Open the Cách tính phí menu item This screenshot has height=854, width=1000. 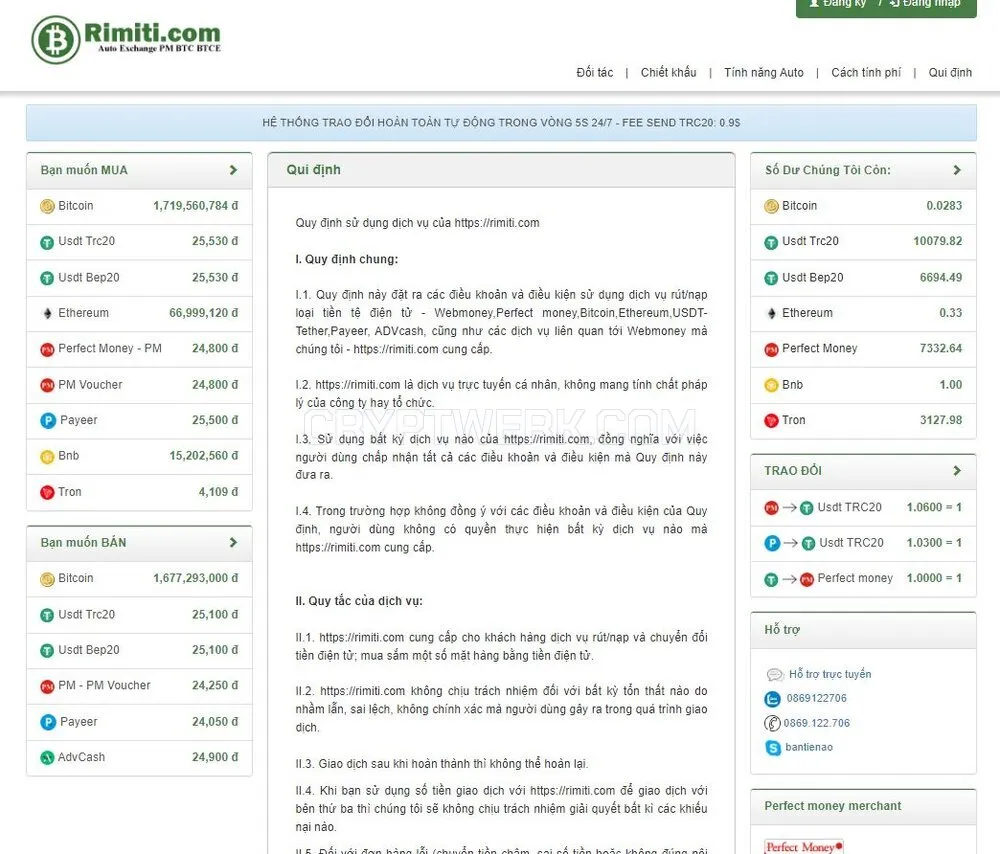865,73
